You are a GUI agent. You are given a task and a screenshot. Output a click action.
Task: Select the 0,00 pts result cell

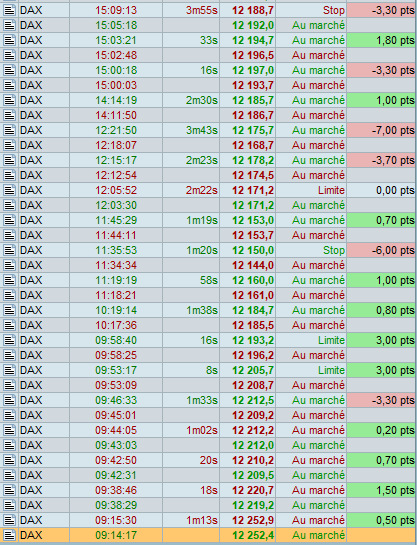pos(381,190)
